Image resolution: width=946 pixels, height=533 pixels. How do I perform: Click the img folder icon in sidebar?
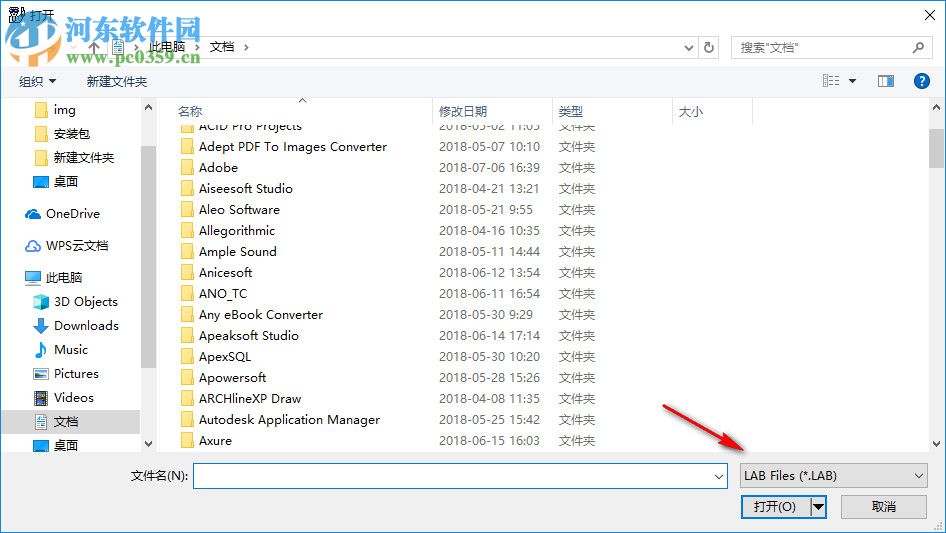pyautogui.click(x=41, y=110)
